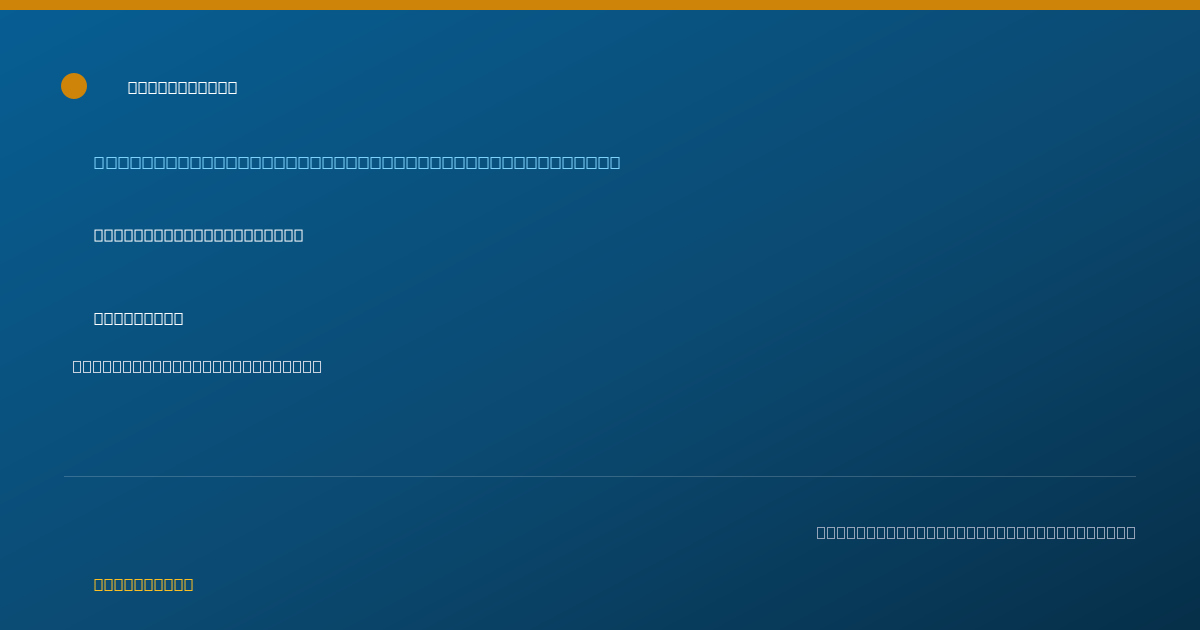Click the white paragraph line under the short heading

tap(197, 366)
